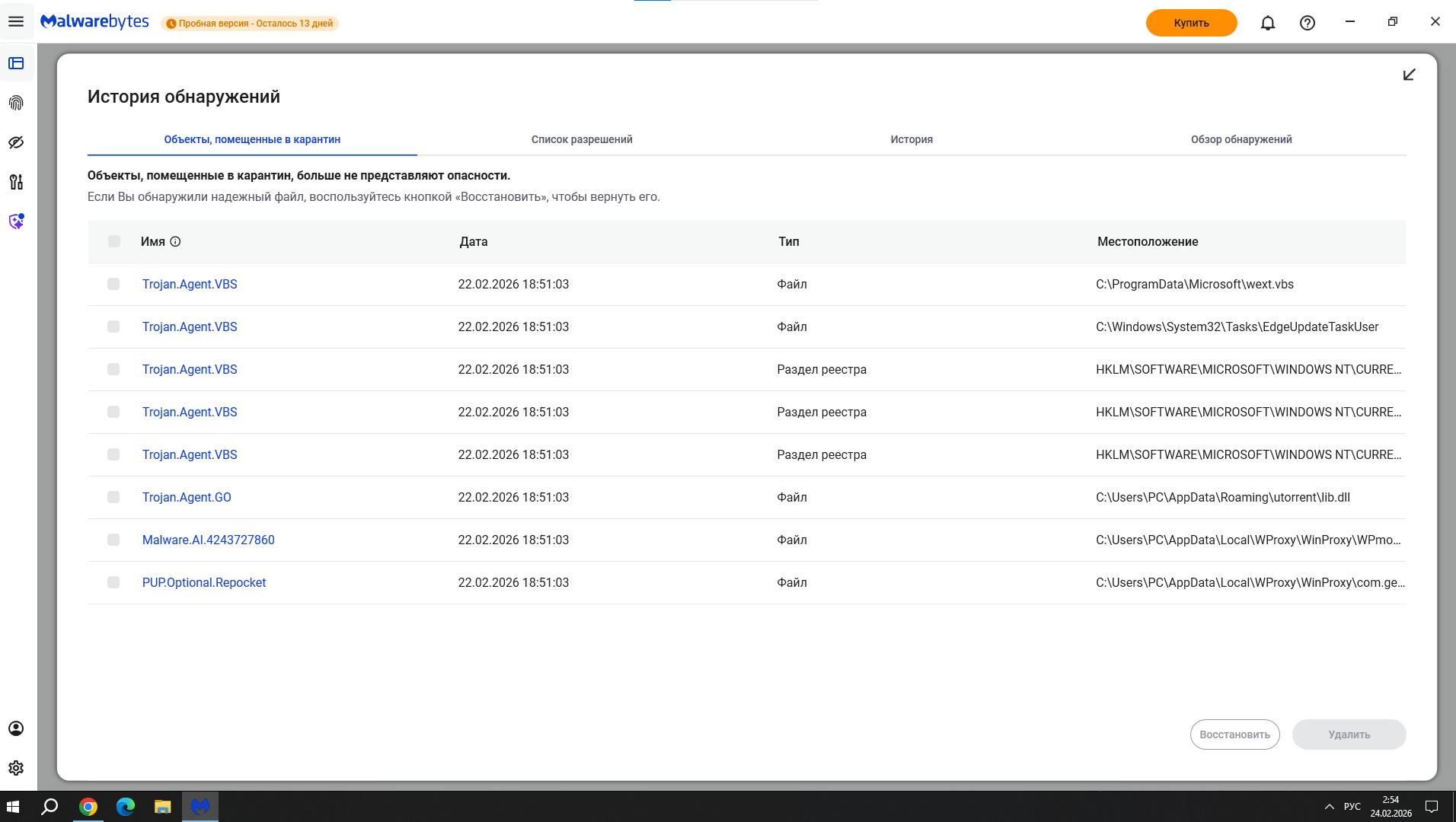This screenshot has height=822, width=1456.
Task: Open the settings gear in sidebar
Action: click(x=16, y=768)
